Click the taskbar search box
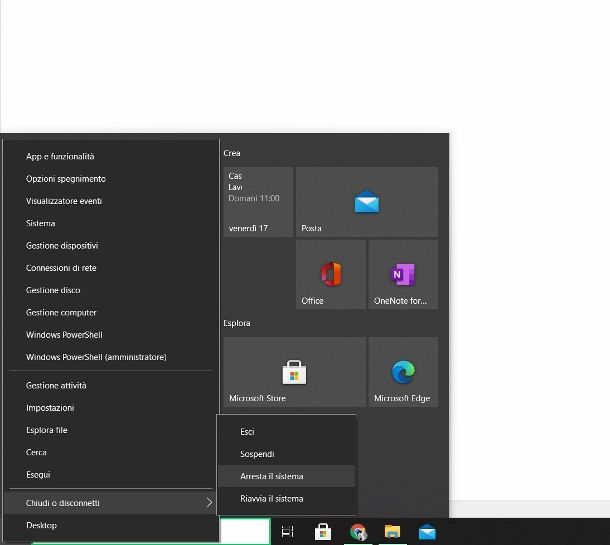 tap(245, 531)
